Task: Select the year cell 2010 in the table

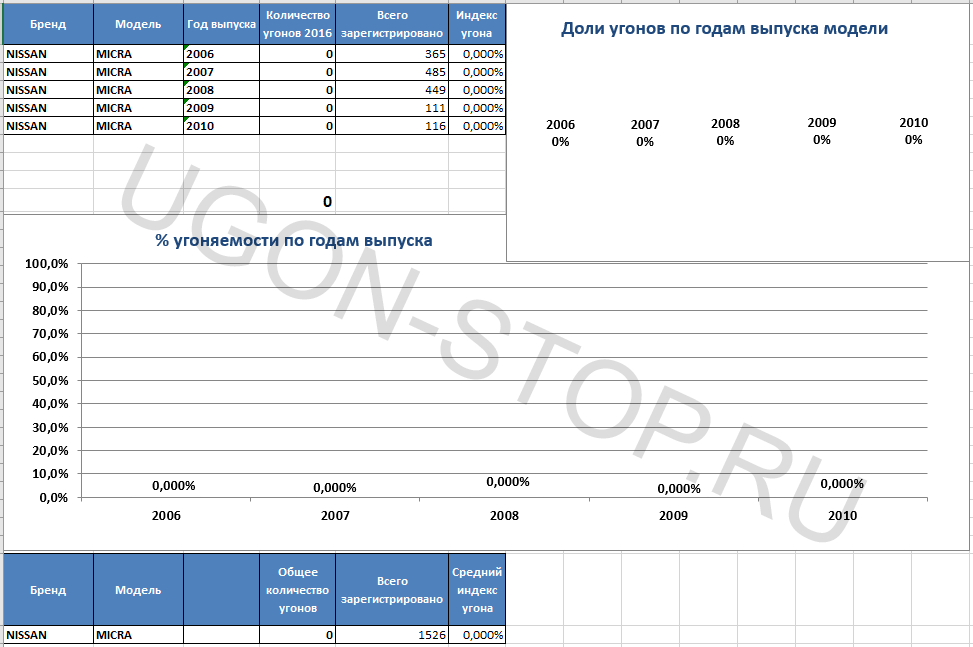Action: [x=222, y=126]
